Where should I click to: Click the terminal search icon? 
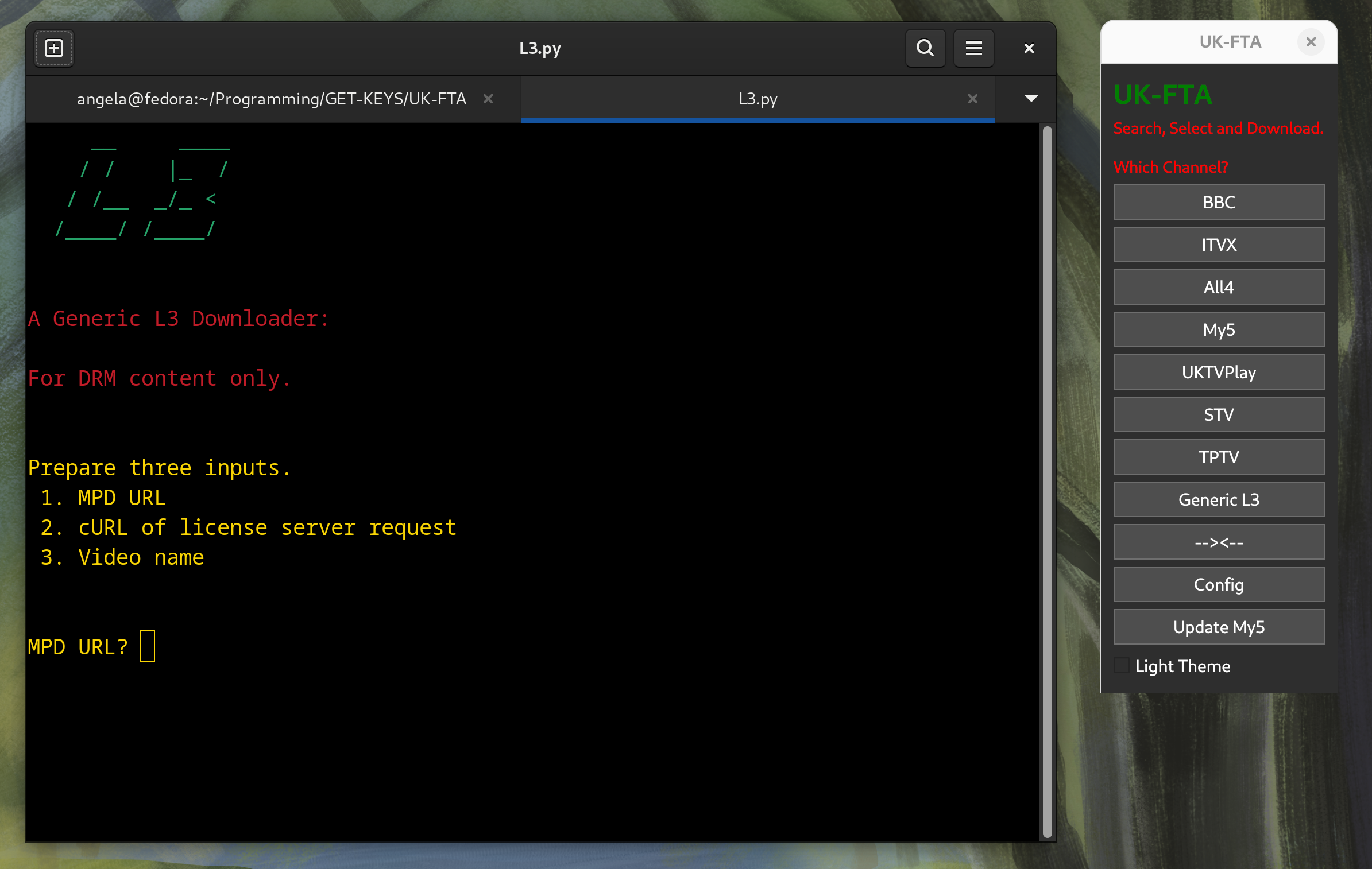tap(925, 48)
